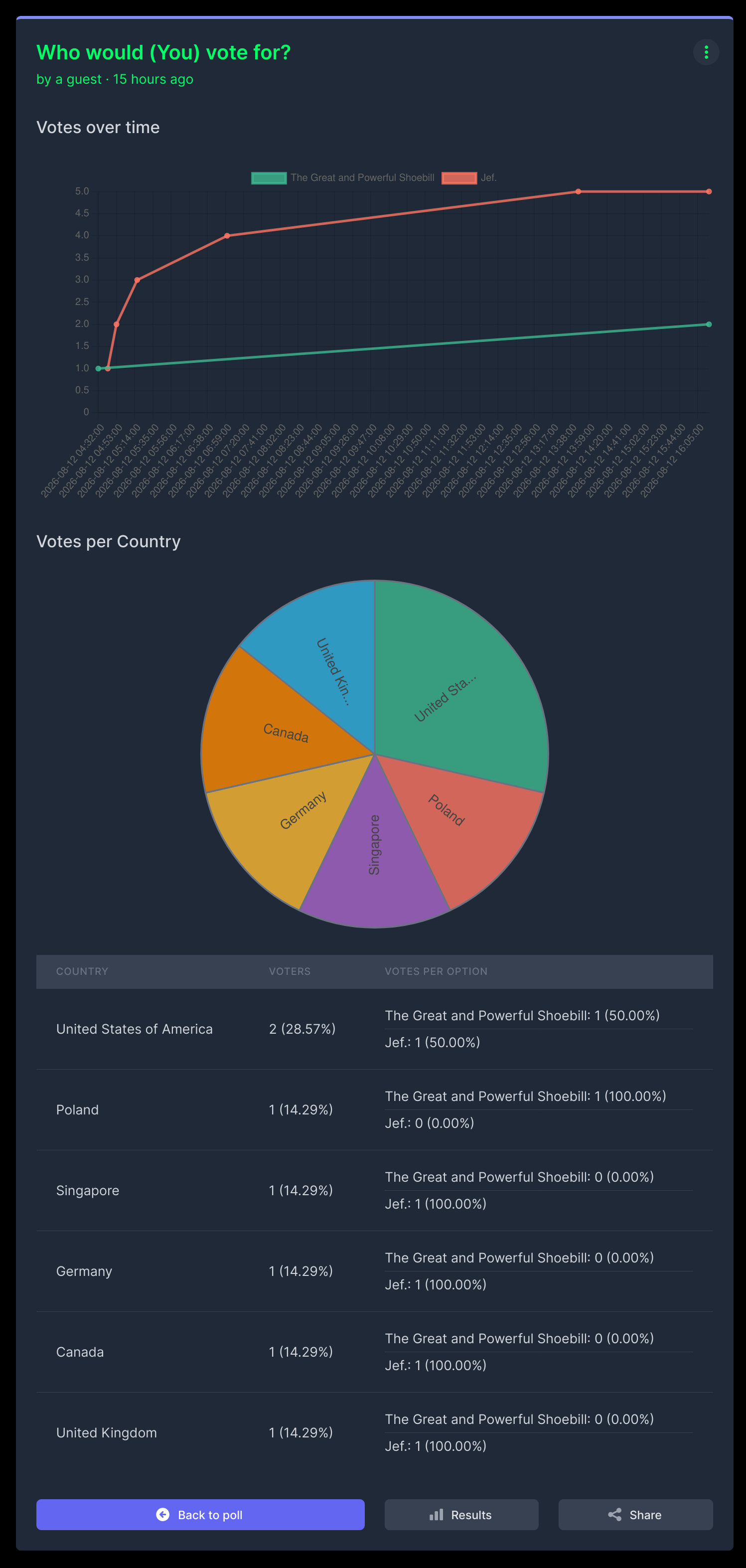Open the three-dot poll options menu
The height and width of the screenshot is (1568, 746).
(x=706, y=52)
